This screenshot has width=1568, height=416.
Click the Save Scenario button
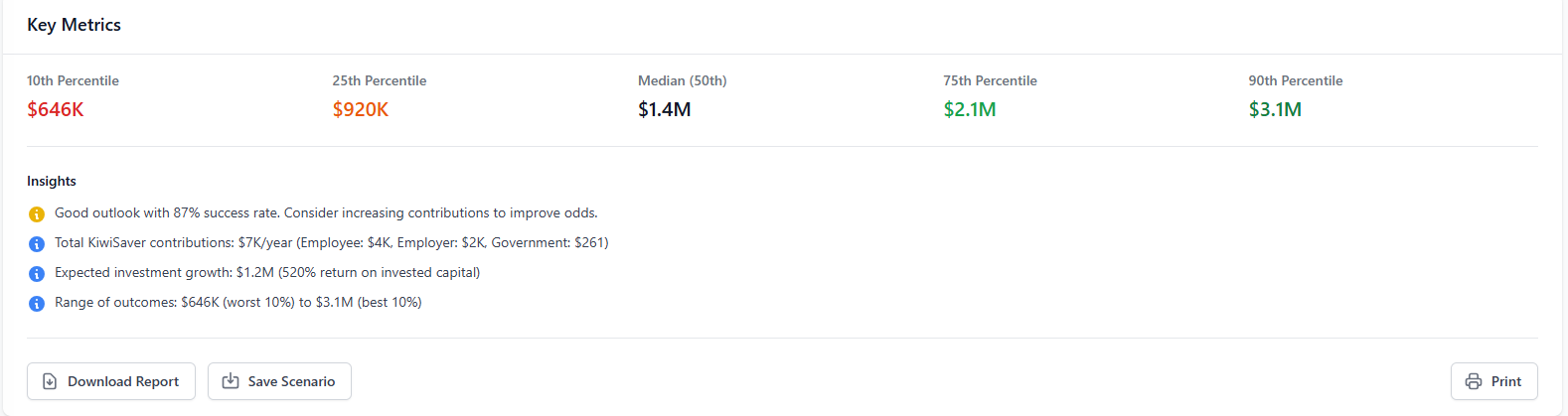(279, 381)
